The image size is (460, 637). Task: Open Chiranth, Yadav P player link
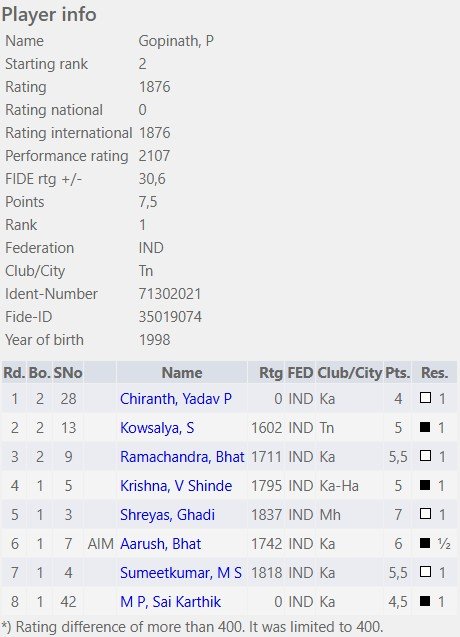[176, 399]
